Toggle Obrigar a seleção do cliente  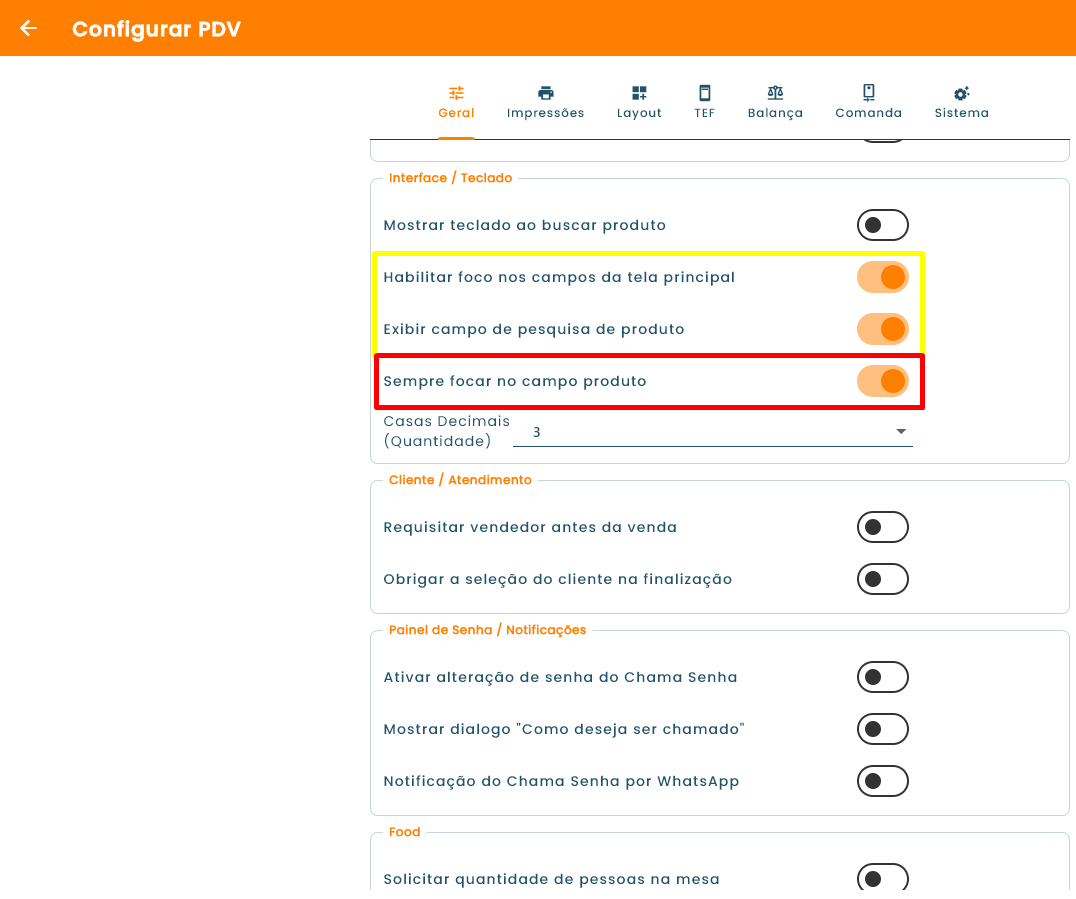(x=882, y=579)
